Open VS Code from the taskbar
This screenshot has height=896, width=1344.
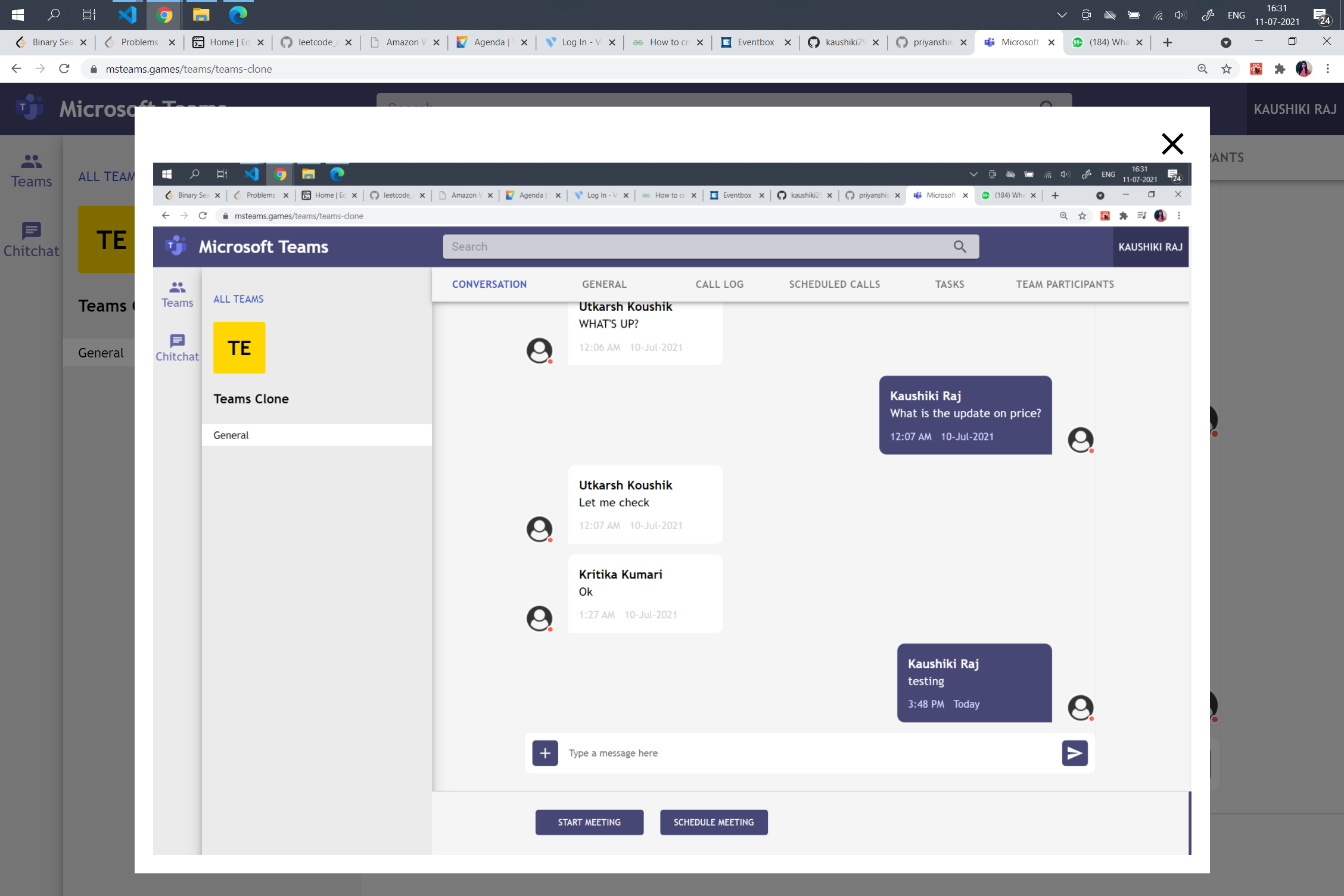pos(126,15)
